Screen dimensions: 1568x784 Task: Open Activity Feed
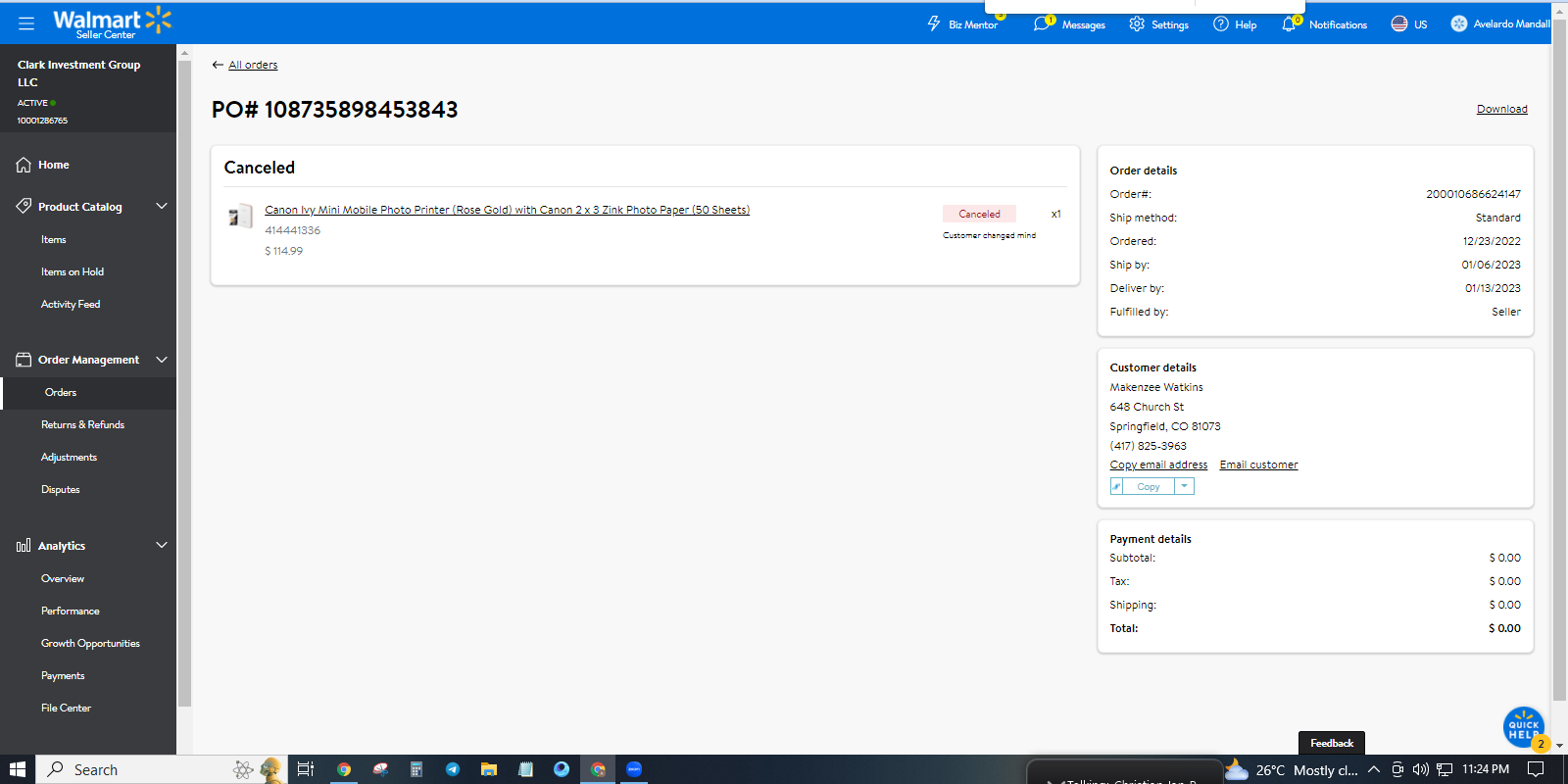pyautogui.click(x=71, y=304)
